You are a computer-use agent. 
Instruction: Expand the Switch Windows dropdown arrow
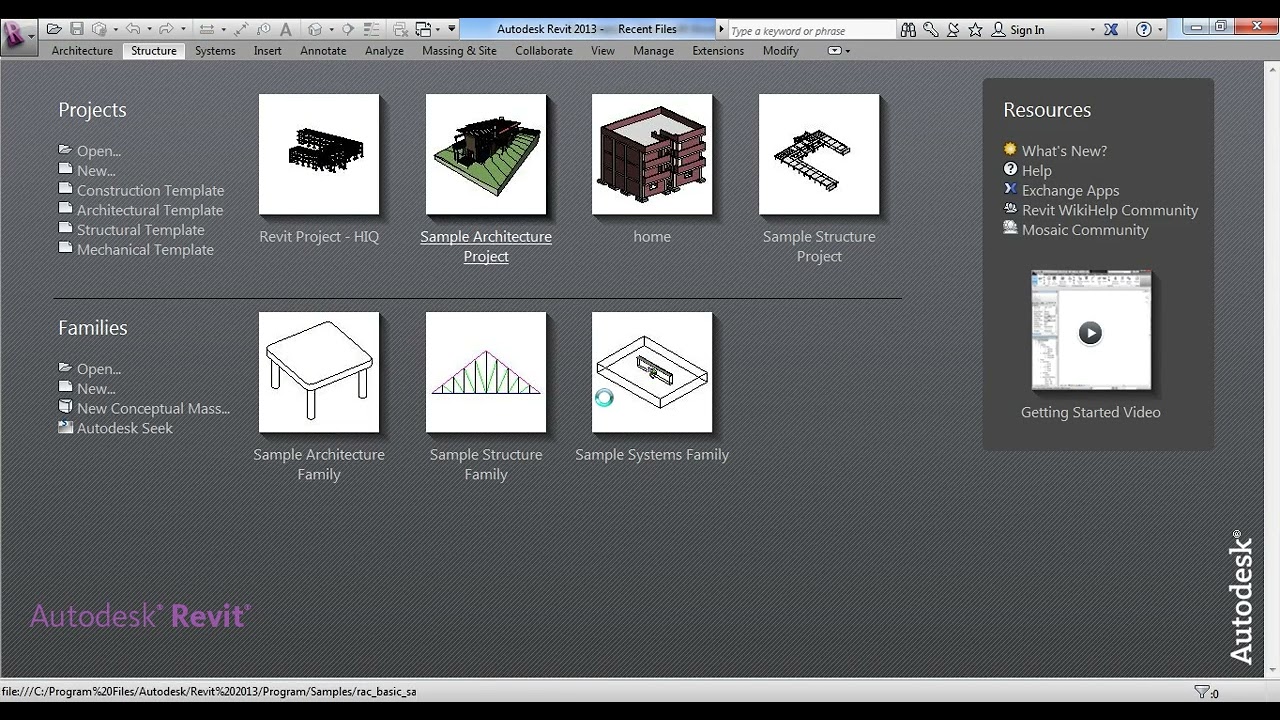click(438, 29)
